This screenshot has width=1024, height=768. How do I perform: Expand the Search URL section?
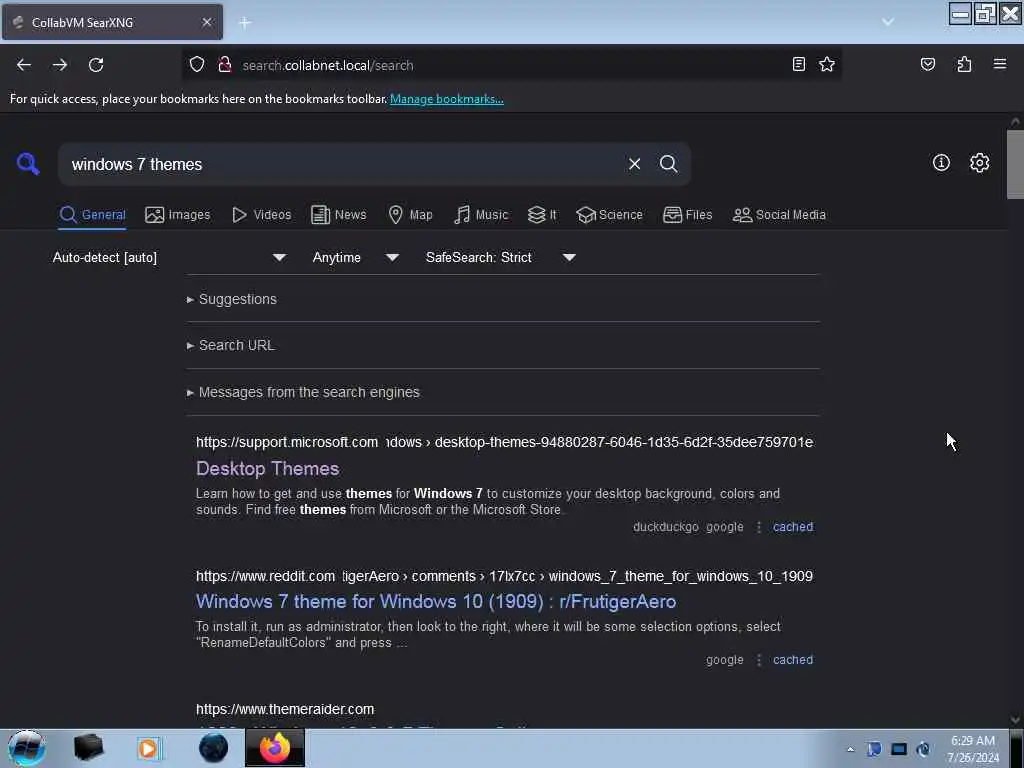click(x=231, y=345)
